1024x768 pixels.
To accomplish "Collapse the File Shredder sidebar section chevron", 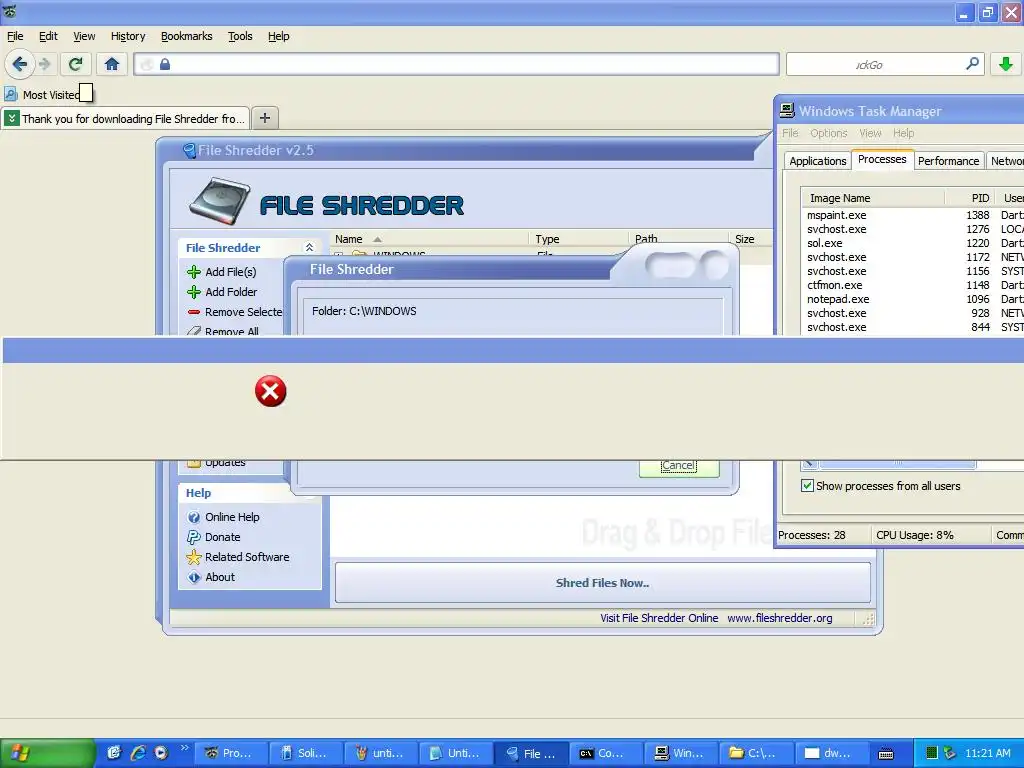I will coord(310,248).
